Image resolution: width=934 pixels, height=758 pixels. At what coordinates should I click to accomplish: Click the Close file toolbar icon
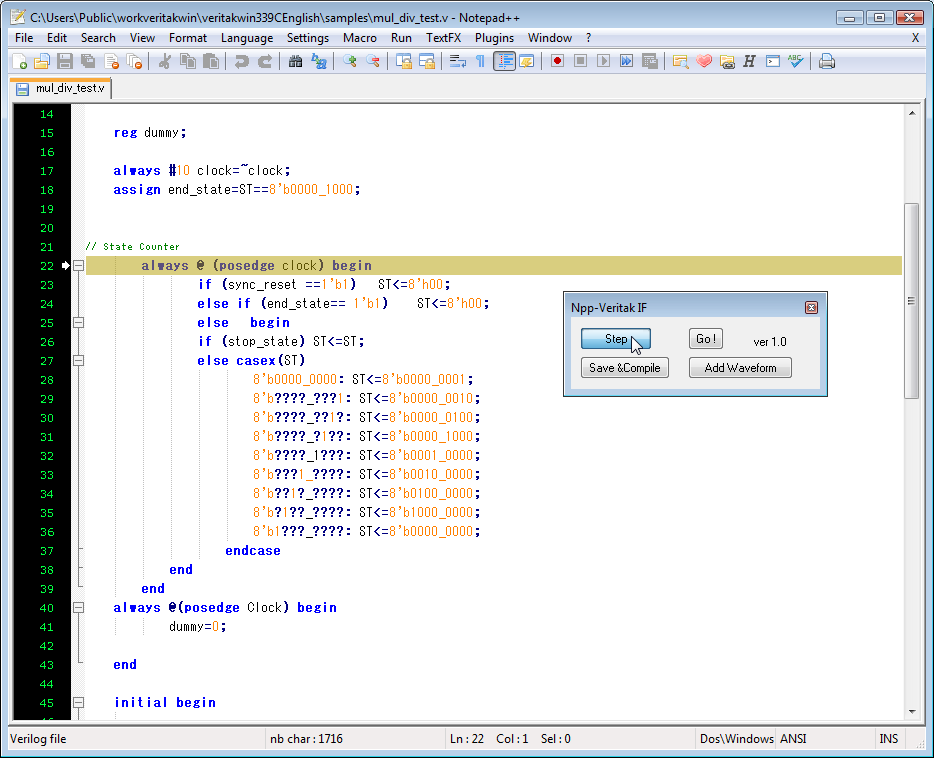click(111, 61)
